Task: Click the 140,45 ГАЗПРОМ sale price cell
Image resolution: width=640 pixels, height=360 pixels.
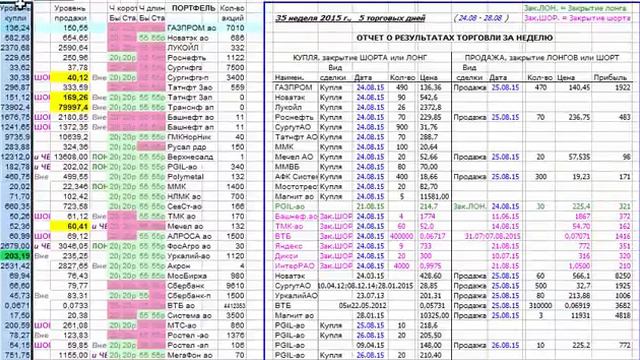Action: coord(579,87)
